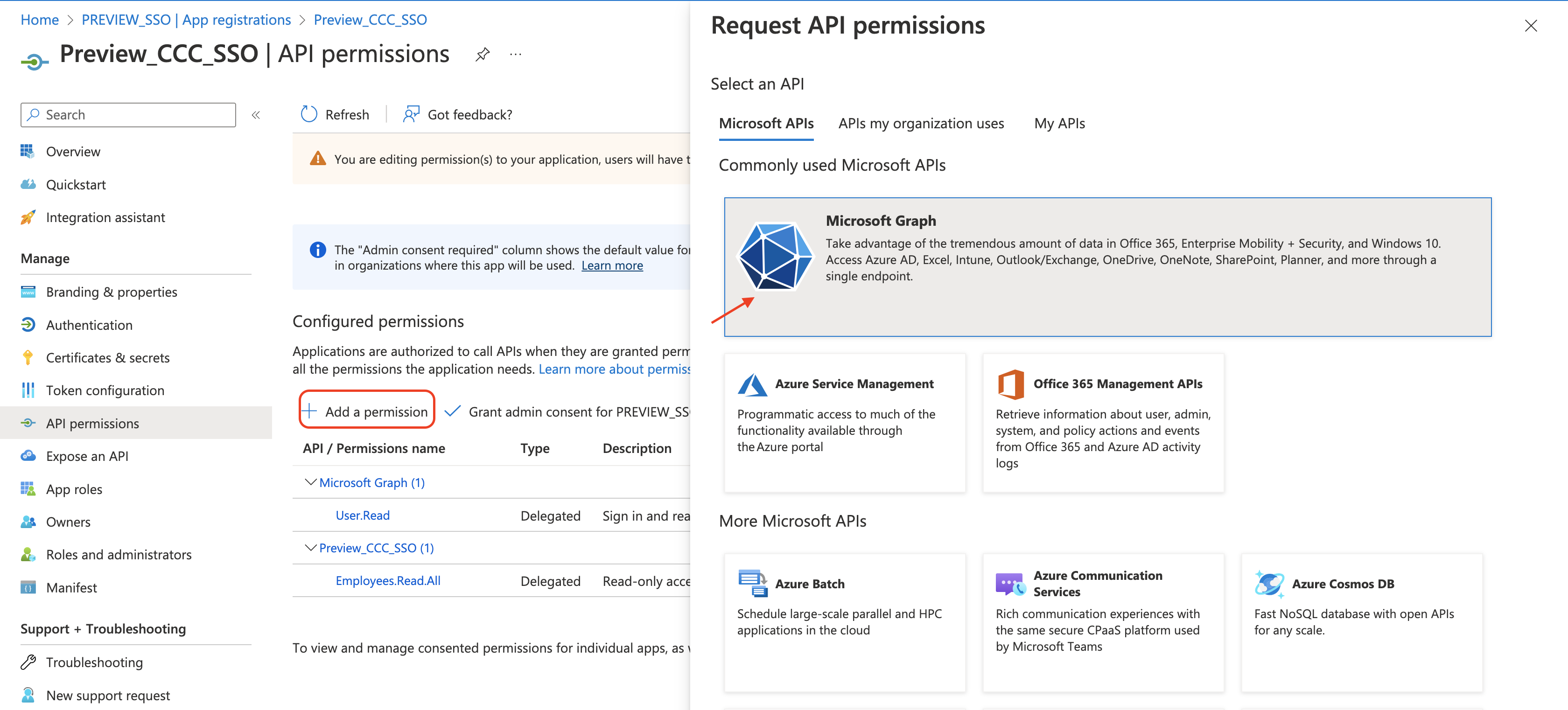Select the Microsoft Graph API card

(1107, 267)
